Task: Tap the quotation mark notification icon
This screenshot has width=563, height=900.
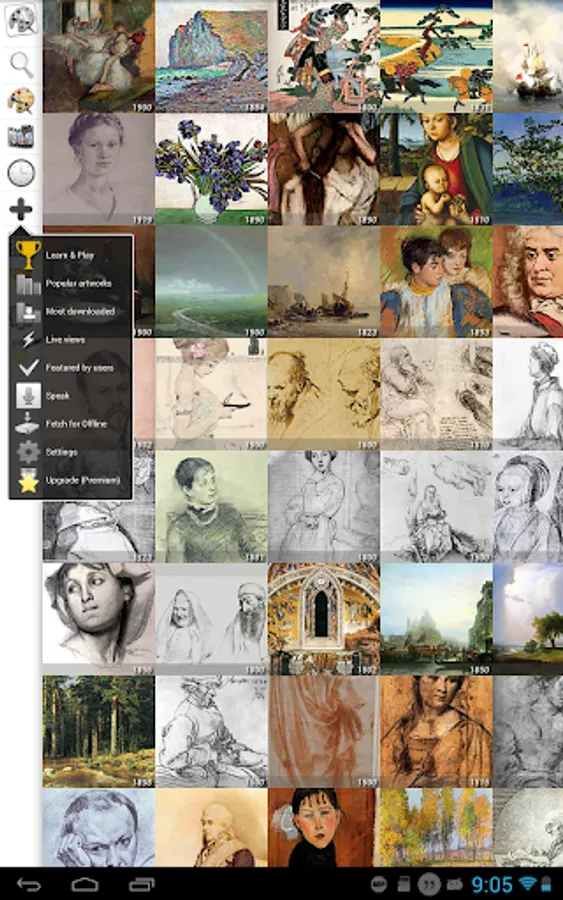Action: coord(429,885)
